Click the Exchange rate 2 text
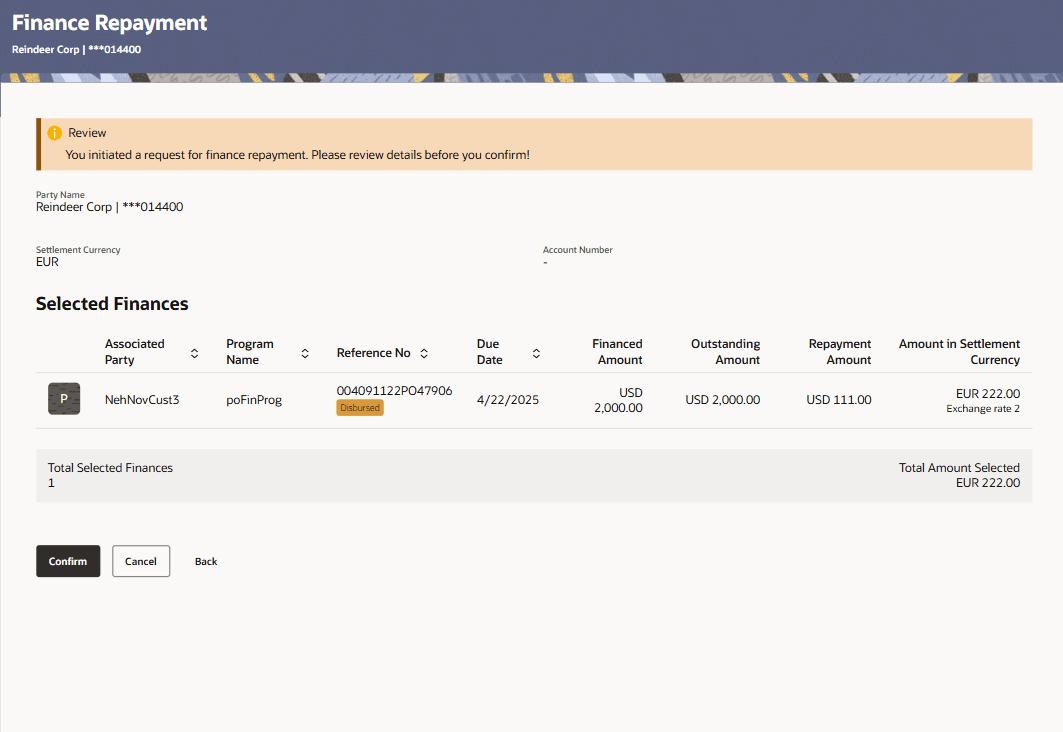 click(x=983, y=409)
